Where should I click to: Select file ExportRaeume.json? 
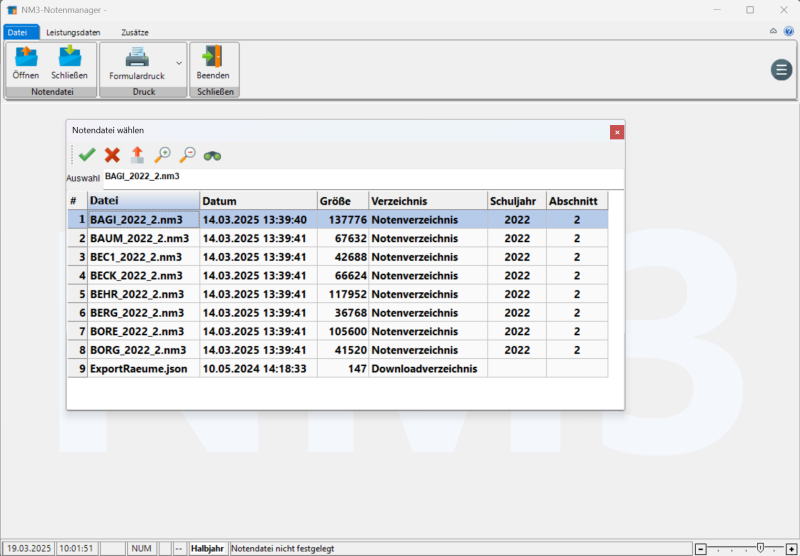coord(143,369)
